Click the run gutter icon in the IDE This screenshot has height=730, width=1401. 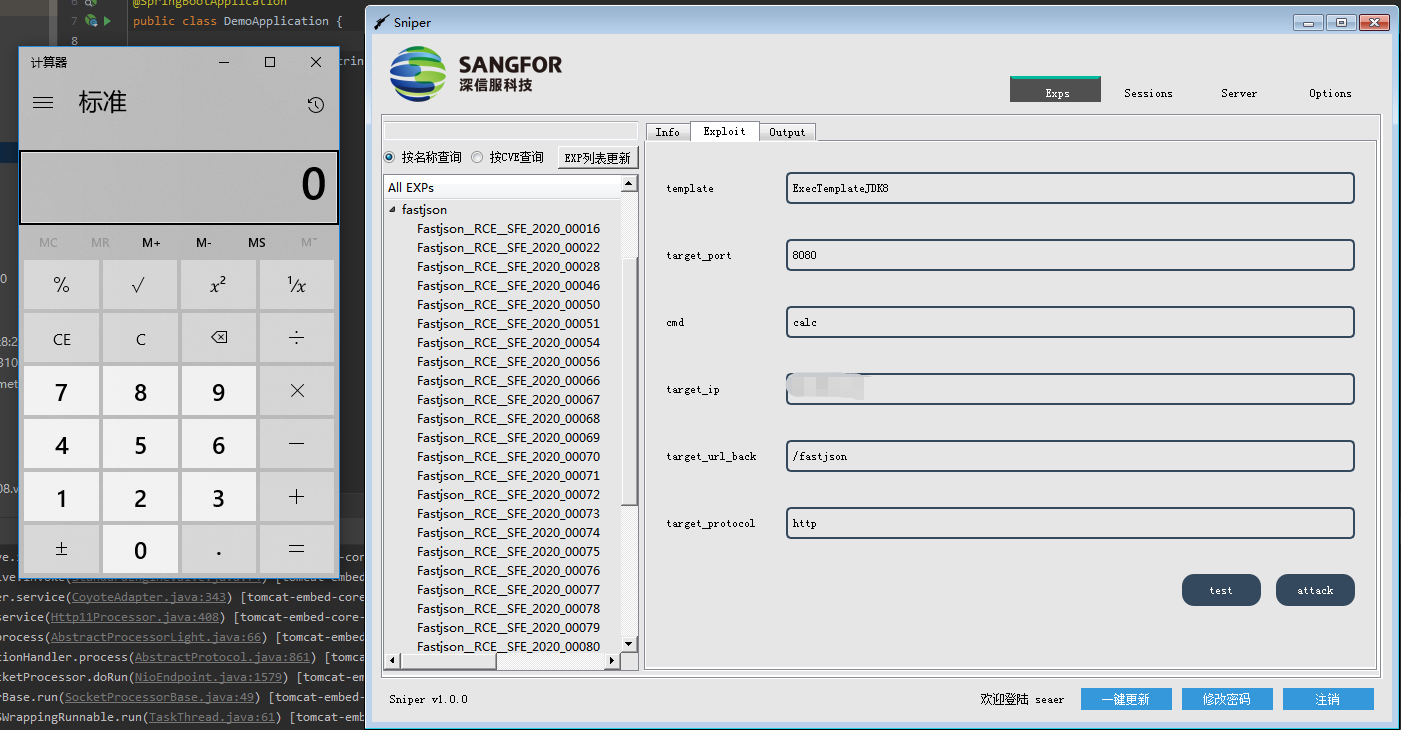(x=107, y=20)
